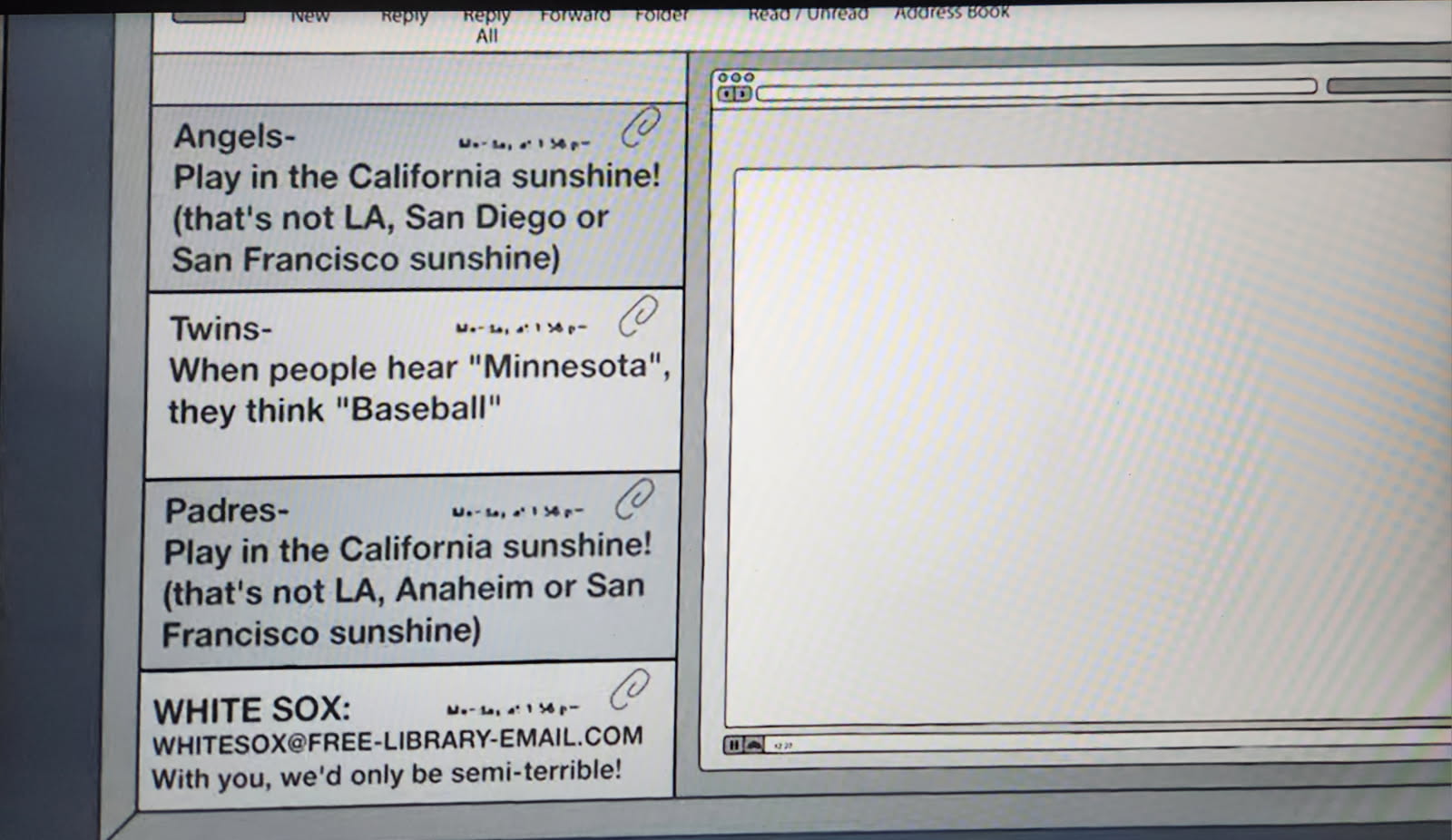Click the blank content pane of viewer
Screen dimensions: 1452x840
coord(1089,444)
